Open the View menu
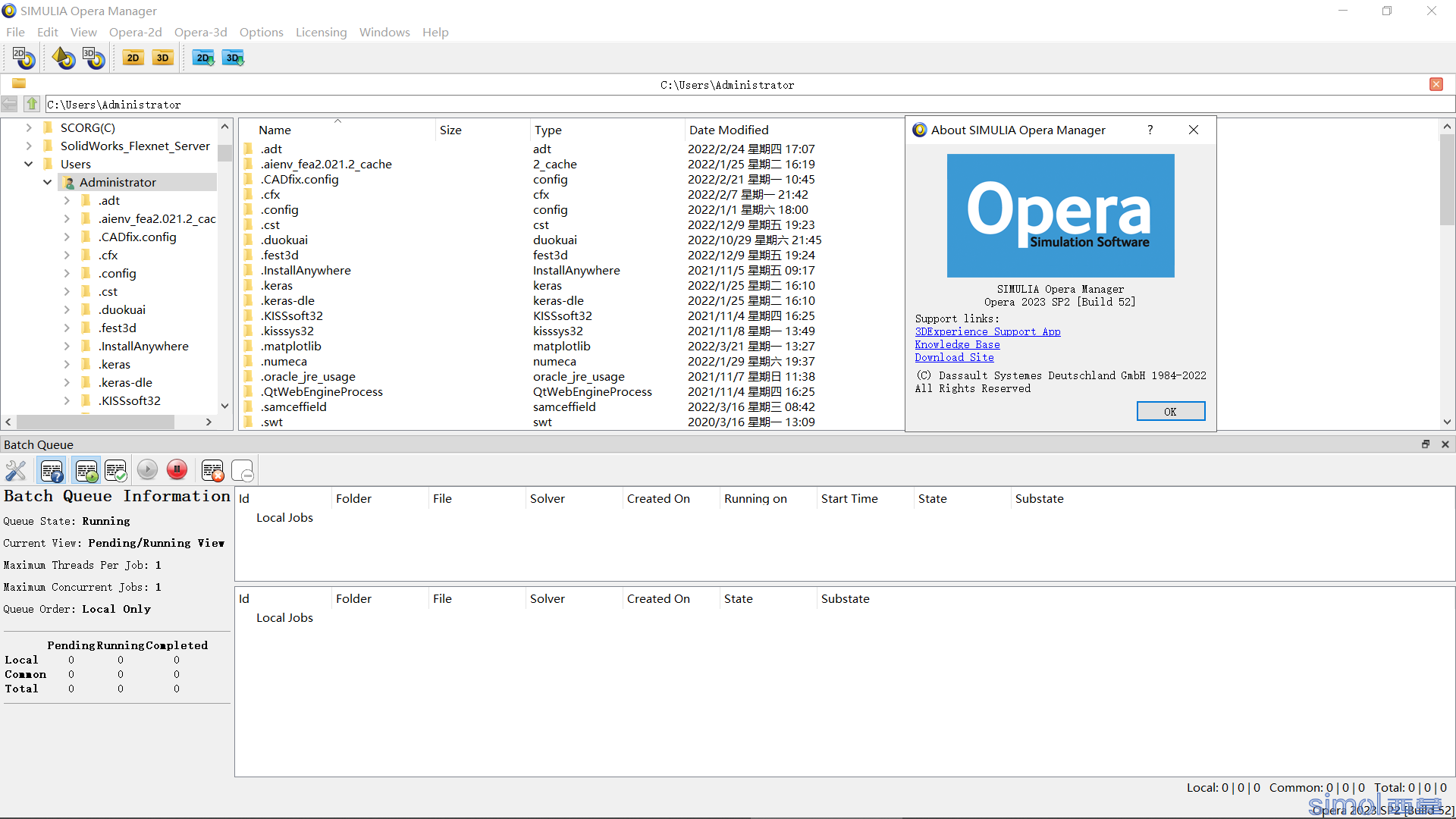Image resolution: width=1456 pixels, height=819 pixels. click(x=83, y=32)
